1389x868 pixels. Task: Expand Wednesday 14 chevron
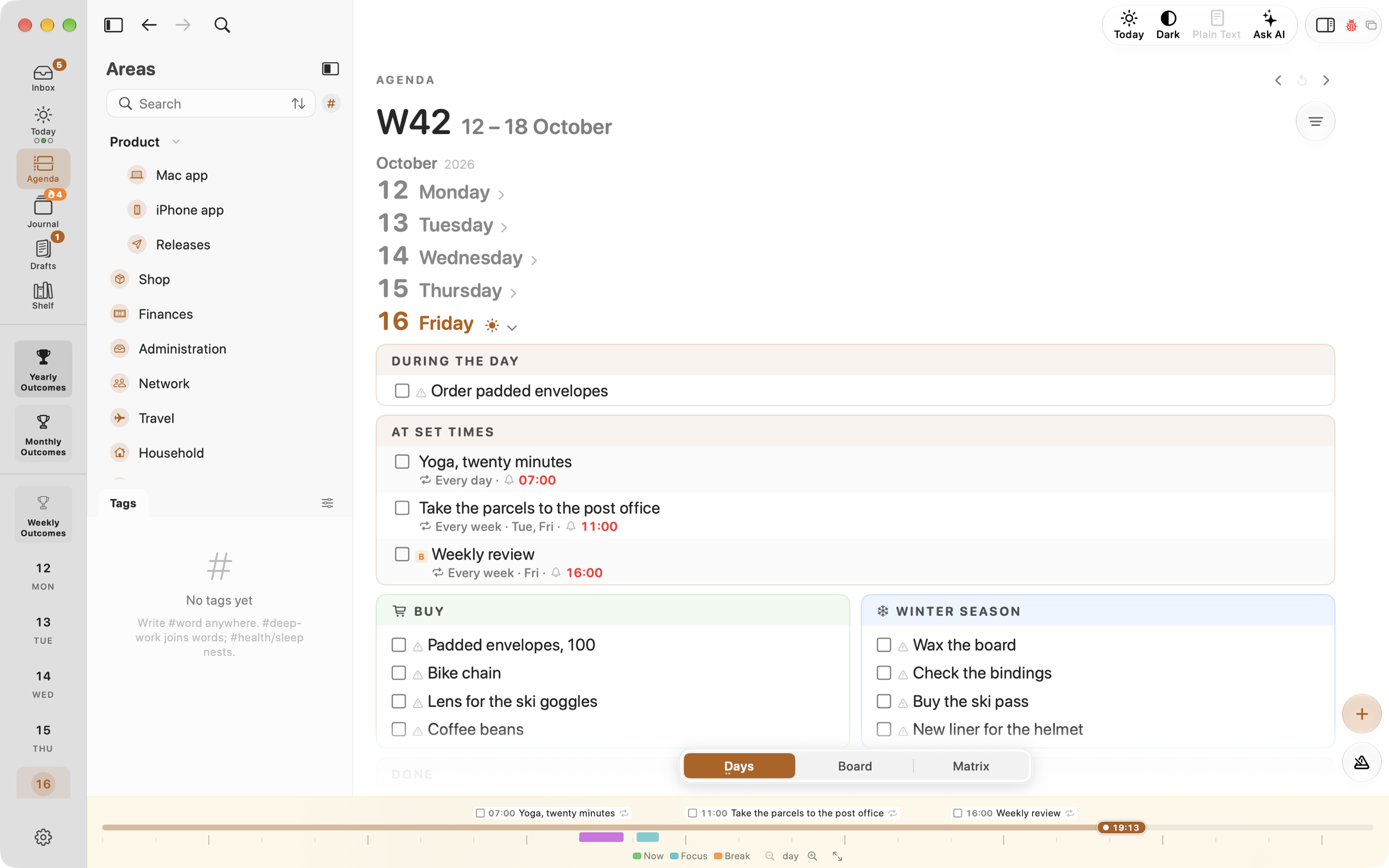click(534, 260)
